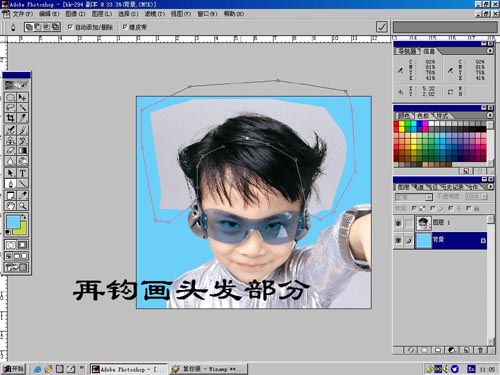500x375 pixels.
Task: Open the Window menu
Action: coord(207,14)
